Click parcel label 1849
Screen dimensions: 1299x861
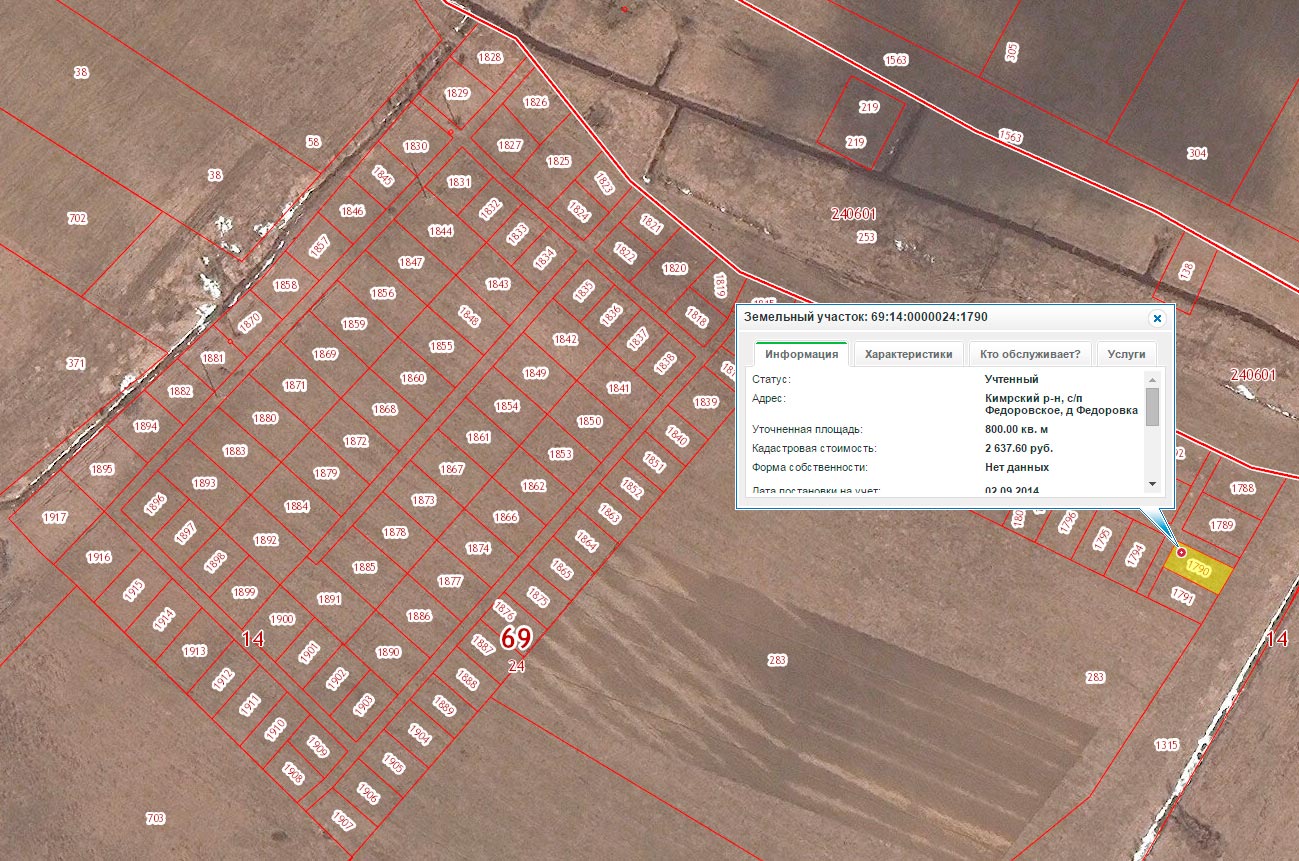(535, 373)
